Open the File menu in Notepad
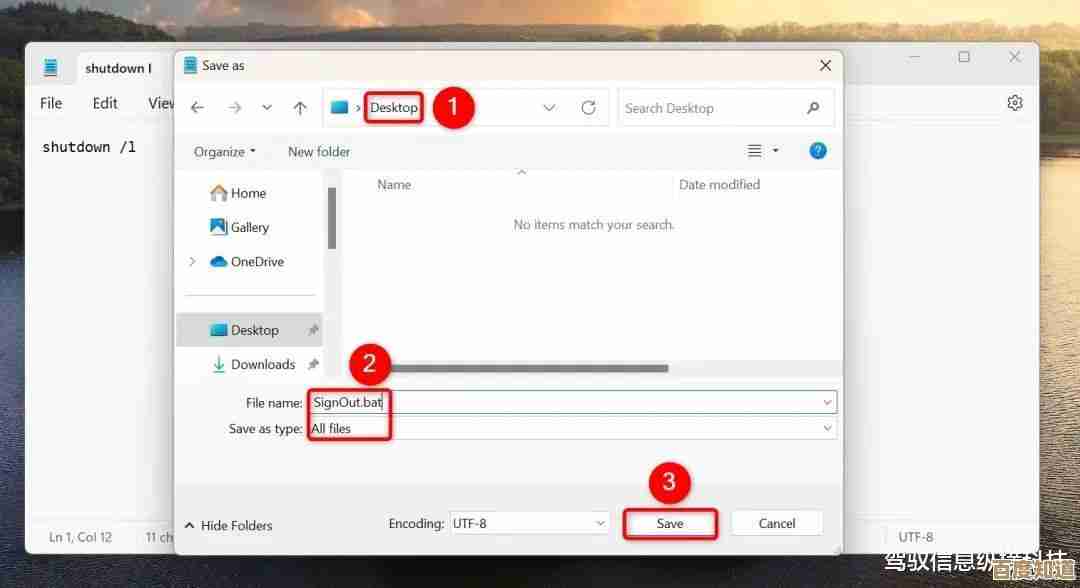This screenshot has height=588, width=1080. coord(51,103)
